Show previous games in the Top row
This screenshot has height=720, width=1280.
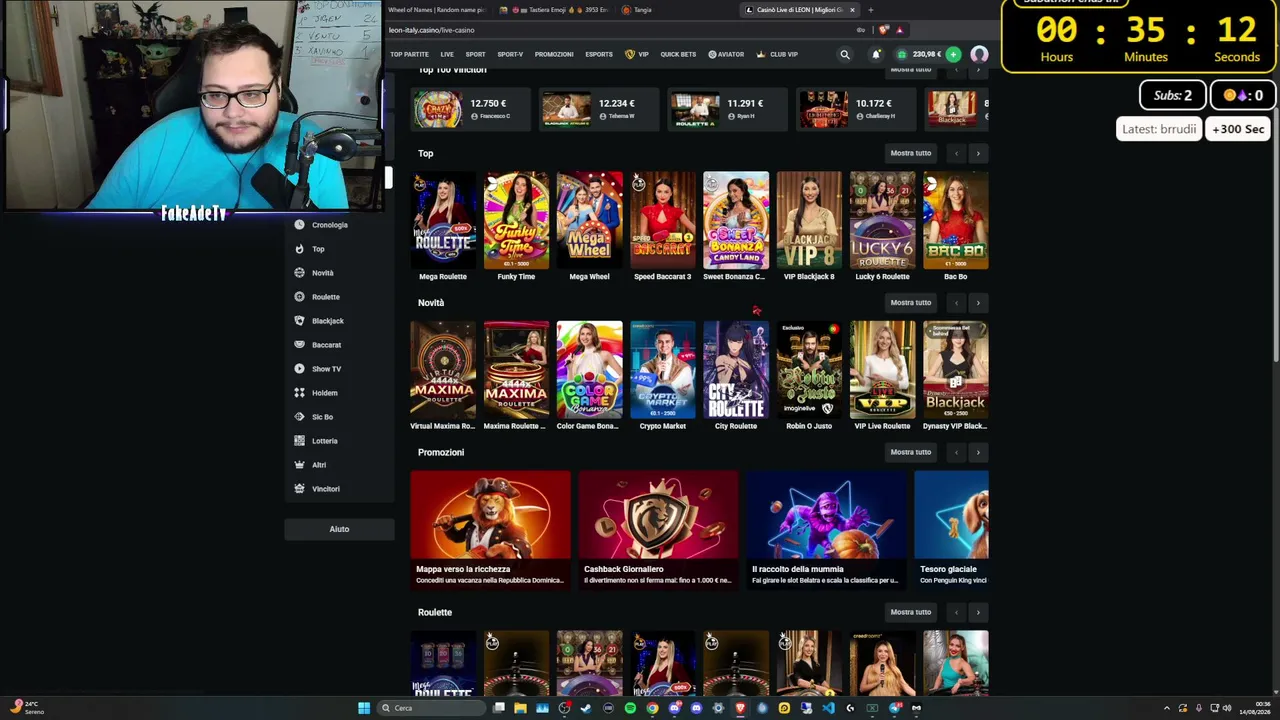coord(956,153)
